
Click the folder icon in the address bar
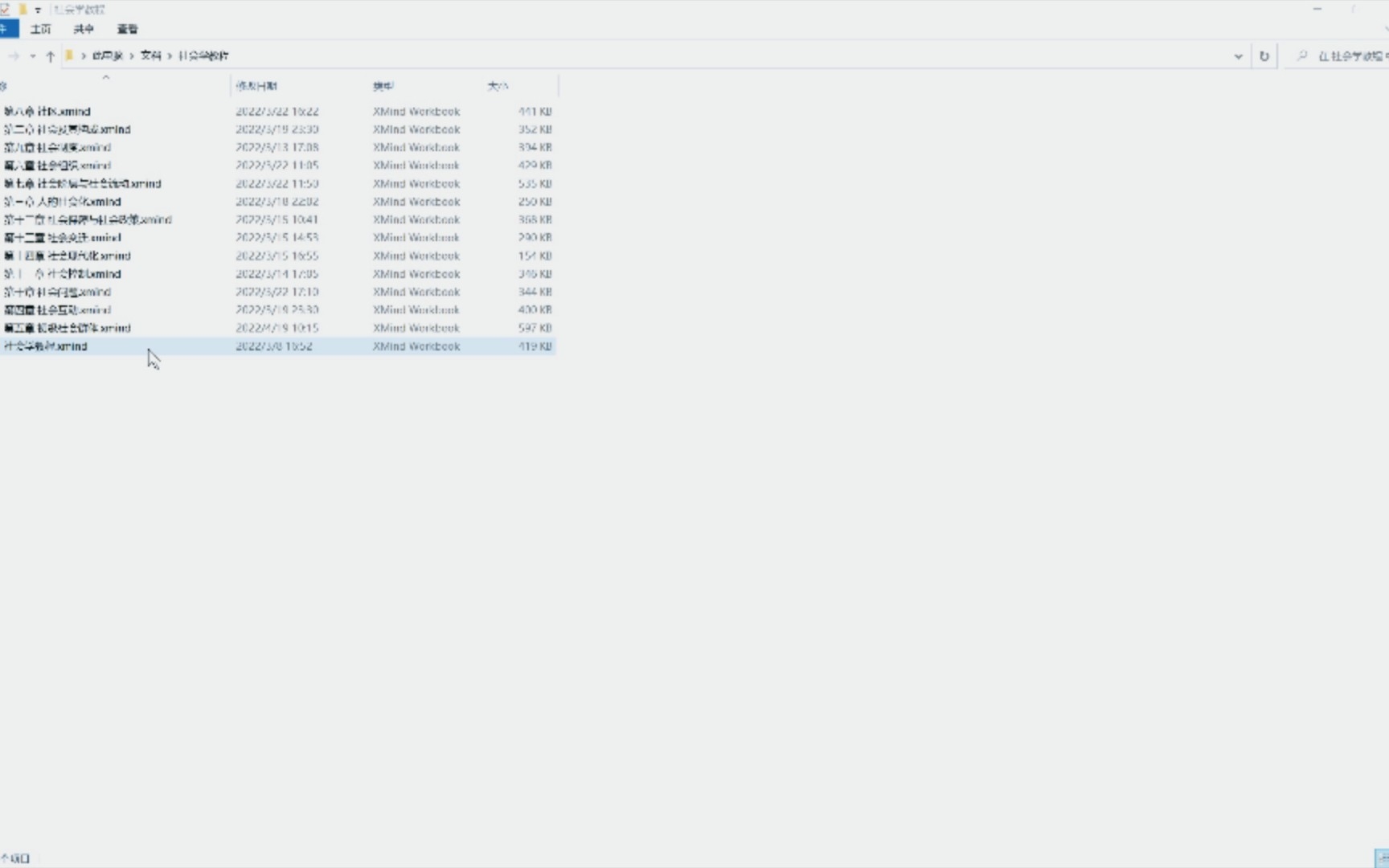coord(69,55)
